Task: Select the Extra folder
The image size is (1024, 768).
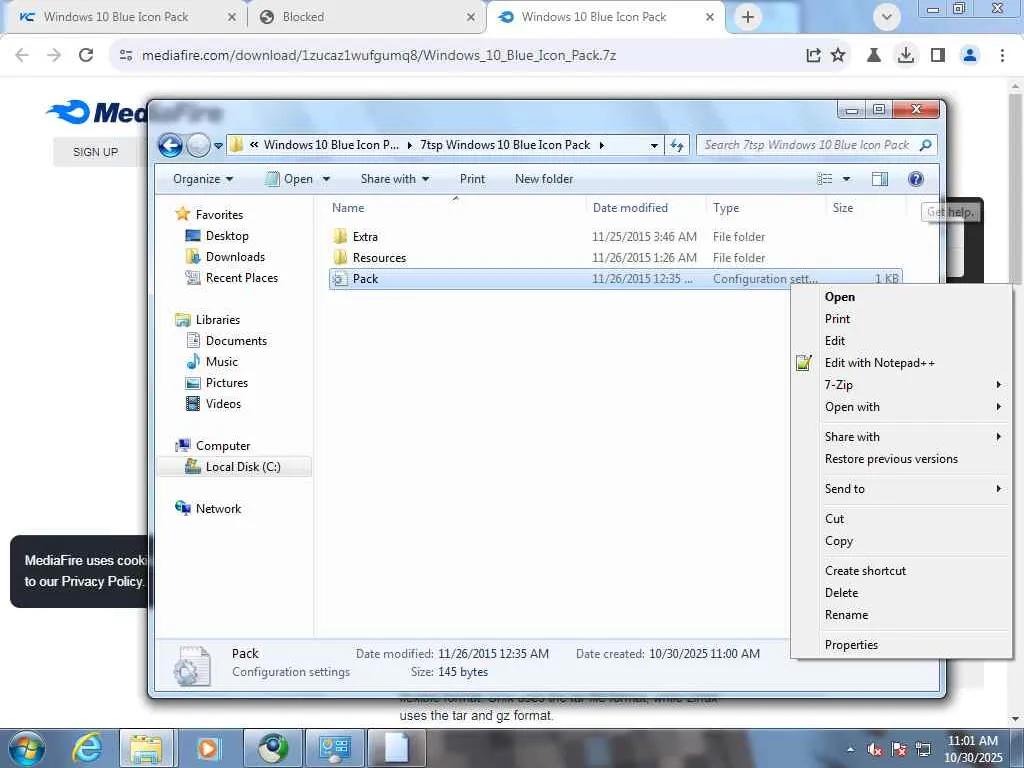Action: click(x=365, y=236)
